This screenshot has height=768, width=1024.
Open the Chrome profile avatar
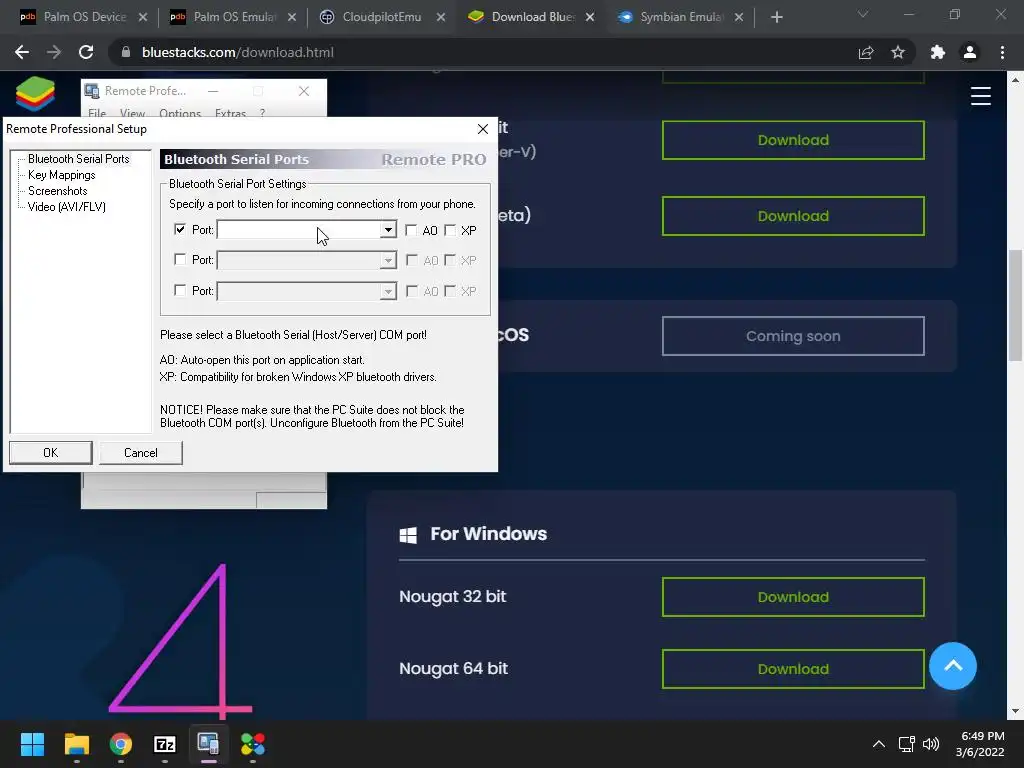point(970,52)
